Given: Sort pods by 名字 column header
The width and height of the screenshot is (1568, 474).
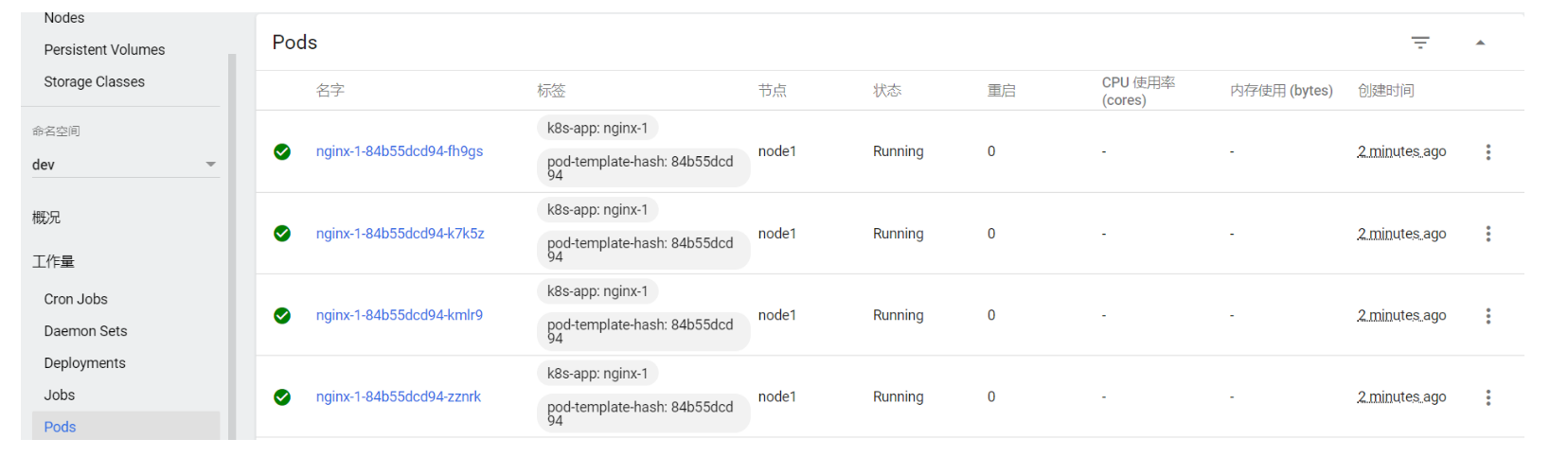Looking at the screenshot, I should pyautogui.click(x=330, y=91).
